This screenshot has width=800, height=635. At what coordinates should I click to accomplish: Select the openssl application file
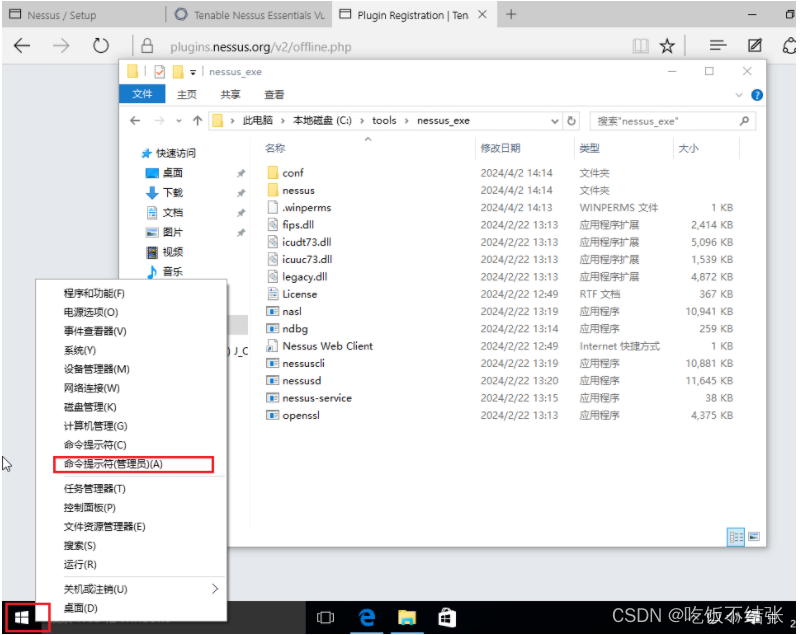pyautogui.click(x=301, y=415)
